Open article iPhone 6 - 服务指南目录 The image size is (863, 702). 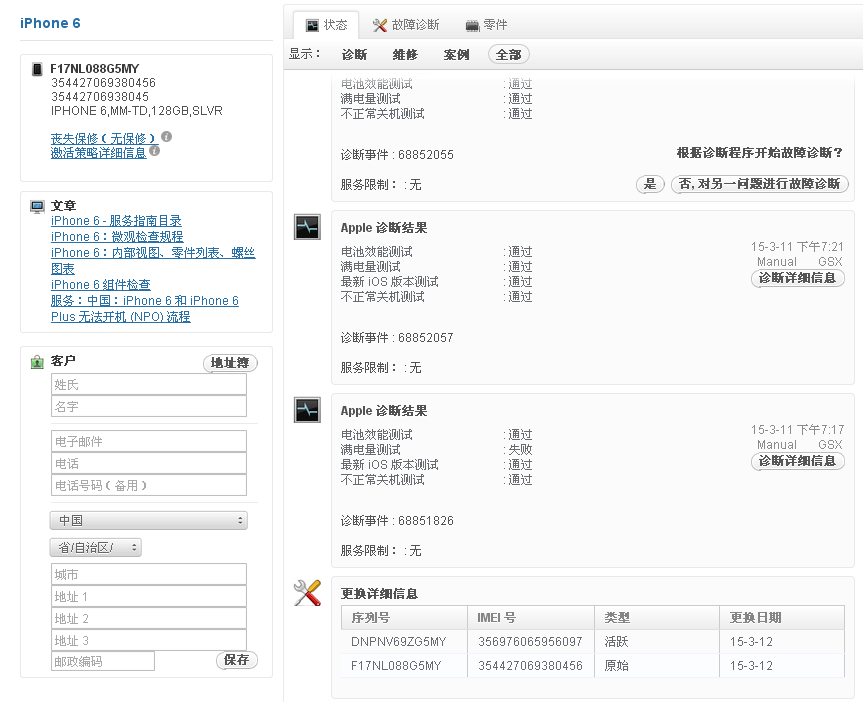[x=116, y=221]
